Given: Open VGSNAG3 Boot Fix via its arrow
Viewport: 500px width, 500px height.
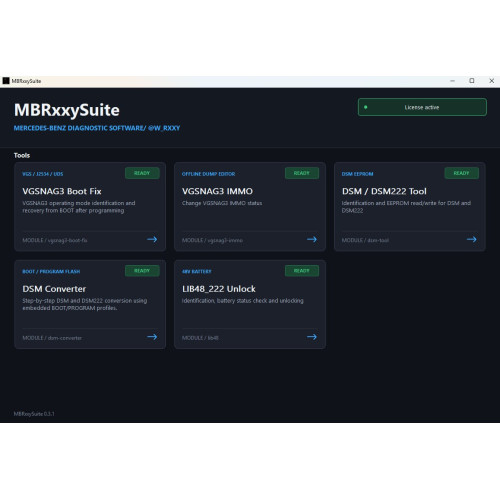Looking at the screenshot, I should point(152,239).
